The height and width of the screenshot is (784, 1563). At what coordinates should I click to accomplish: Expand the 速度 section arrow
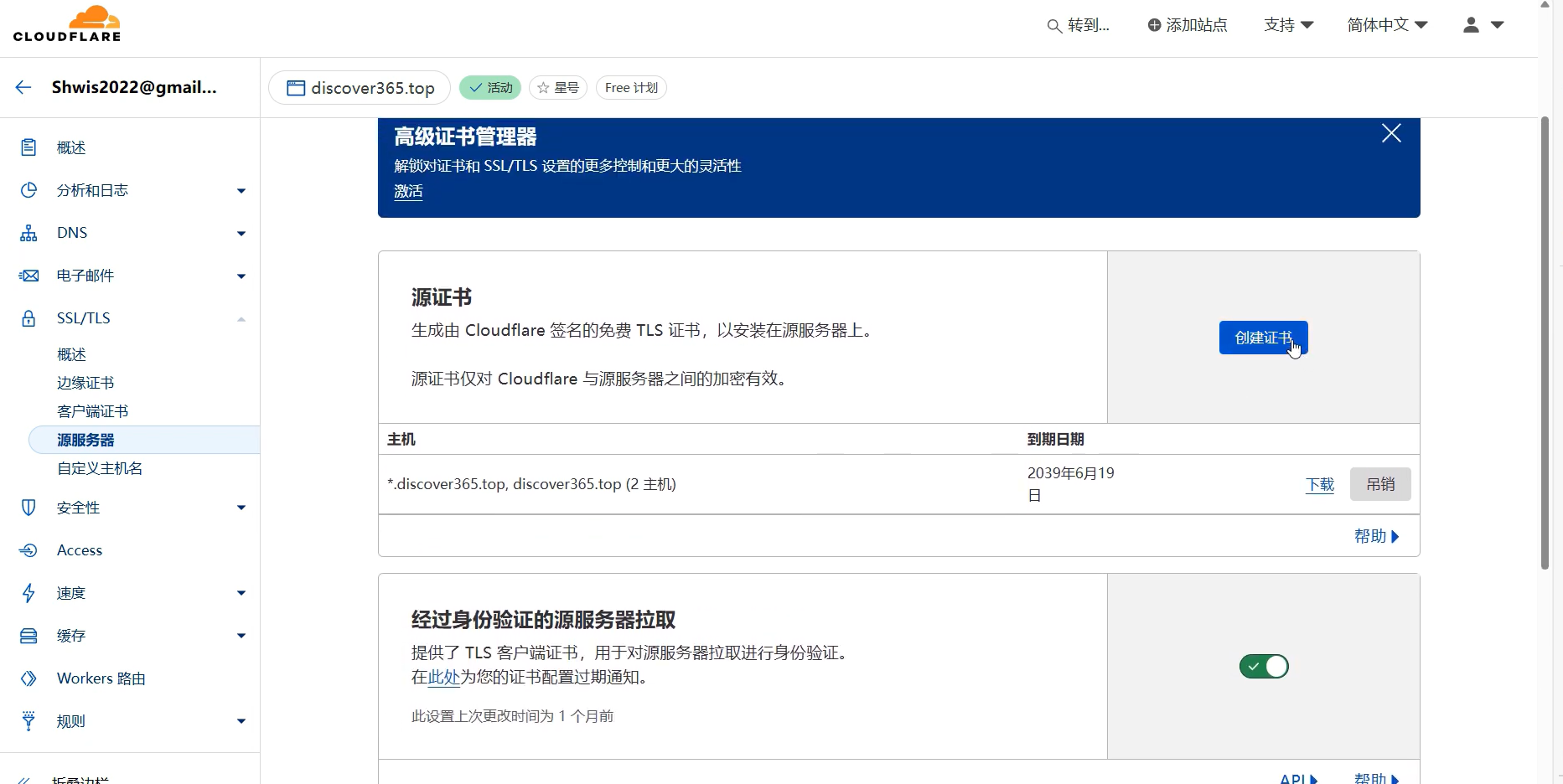(x=241, y=593)
